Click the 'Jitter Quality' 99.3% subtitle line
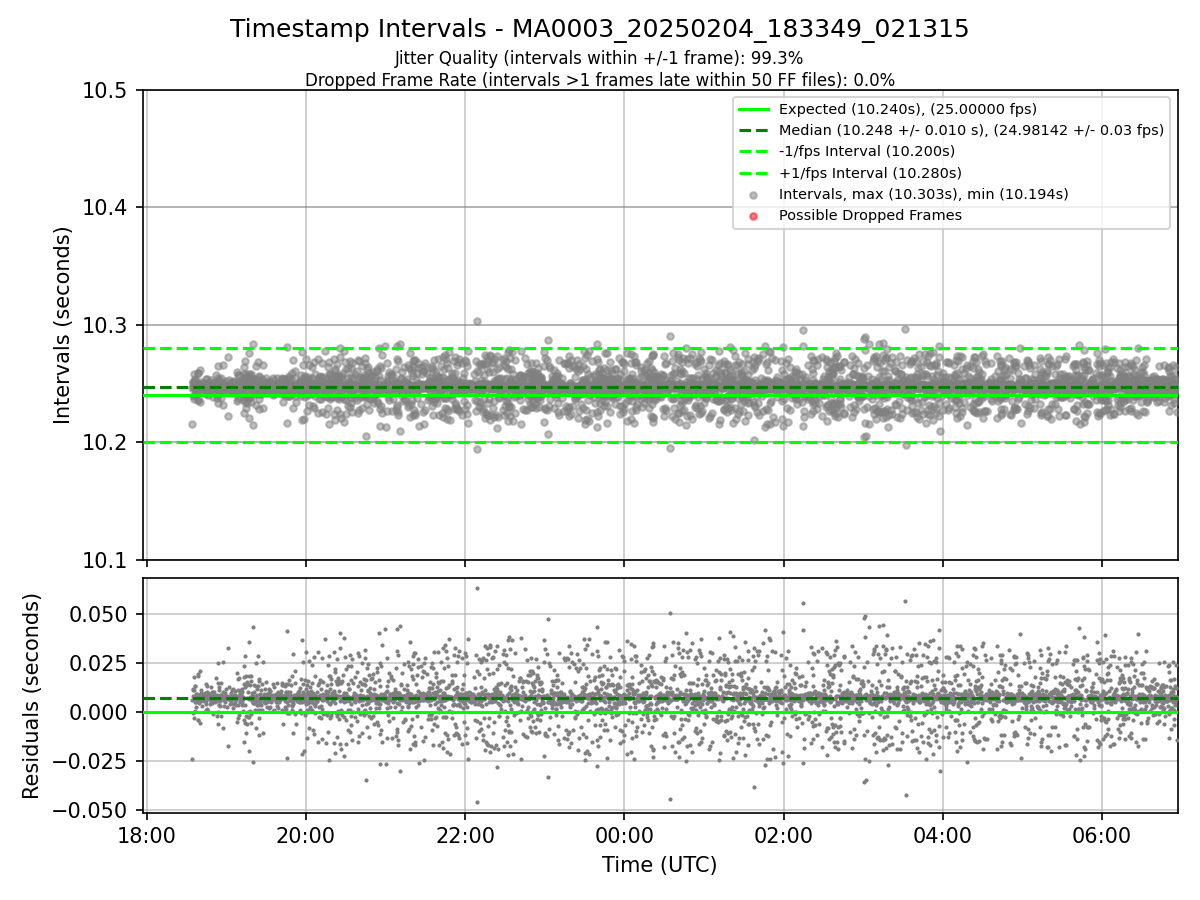The image size is (1200, 900). coord(599,58)
